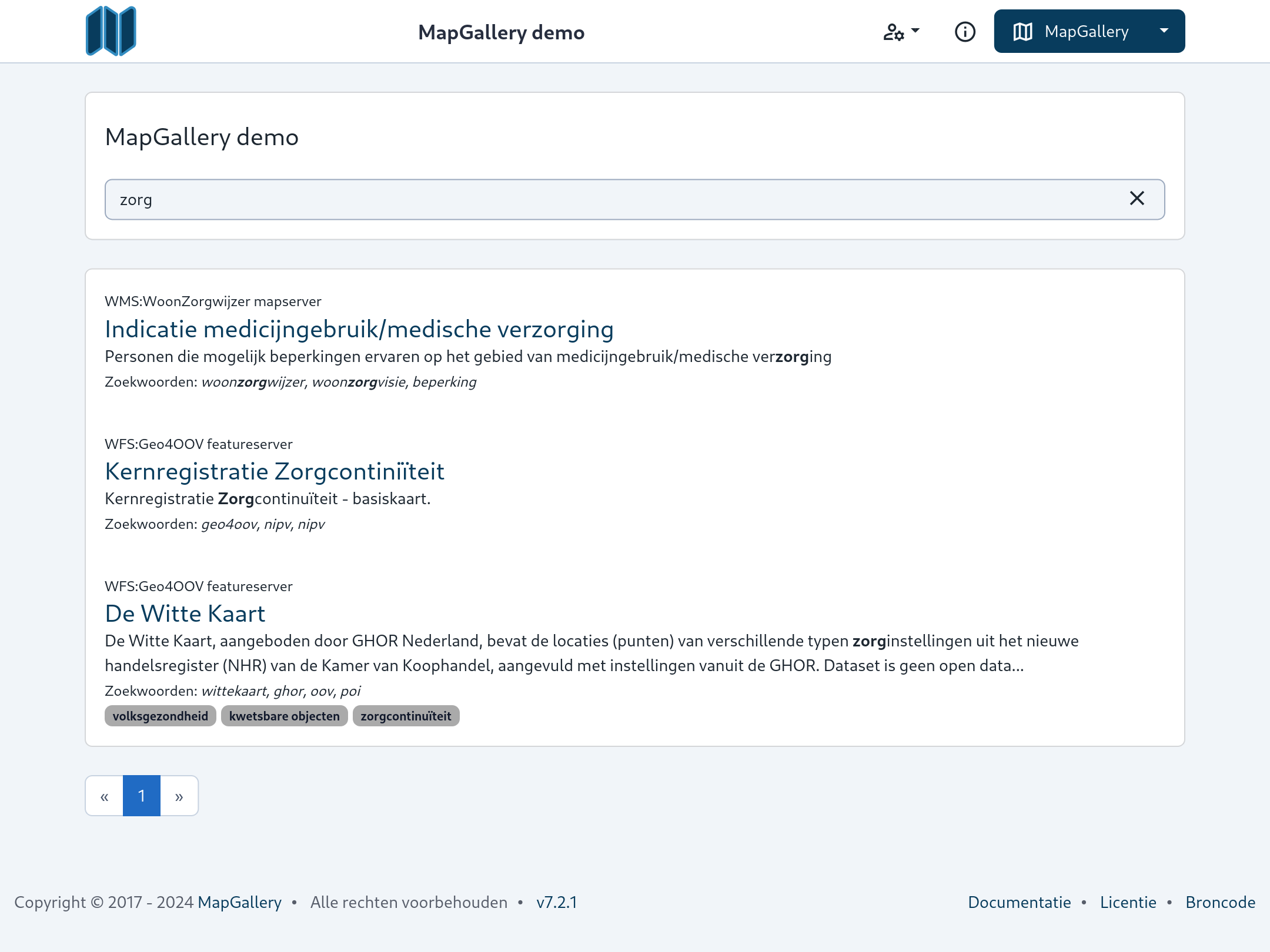Select the zorgcontinuïteit tag

406,716
